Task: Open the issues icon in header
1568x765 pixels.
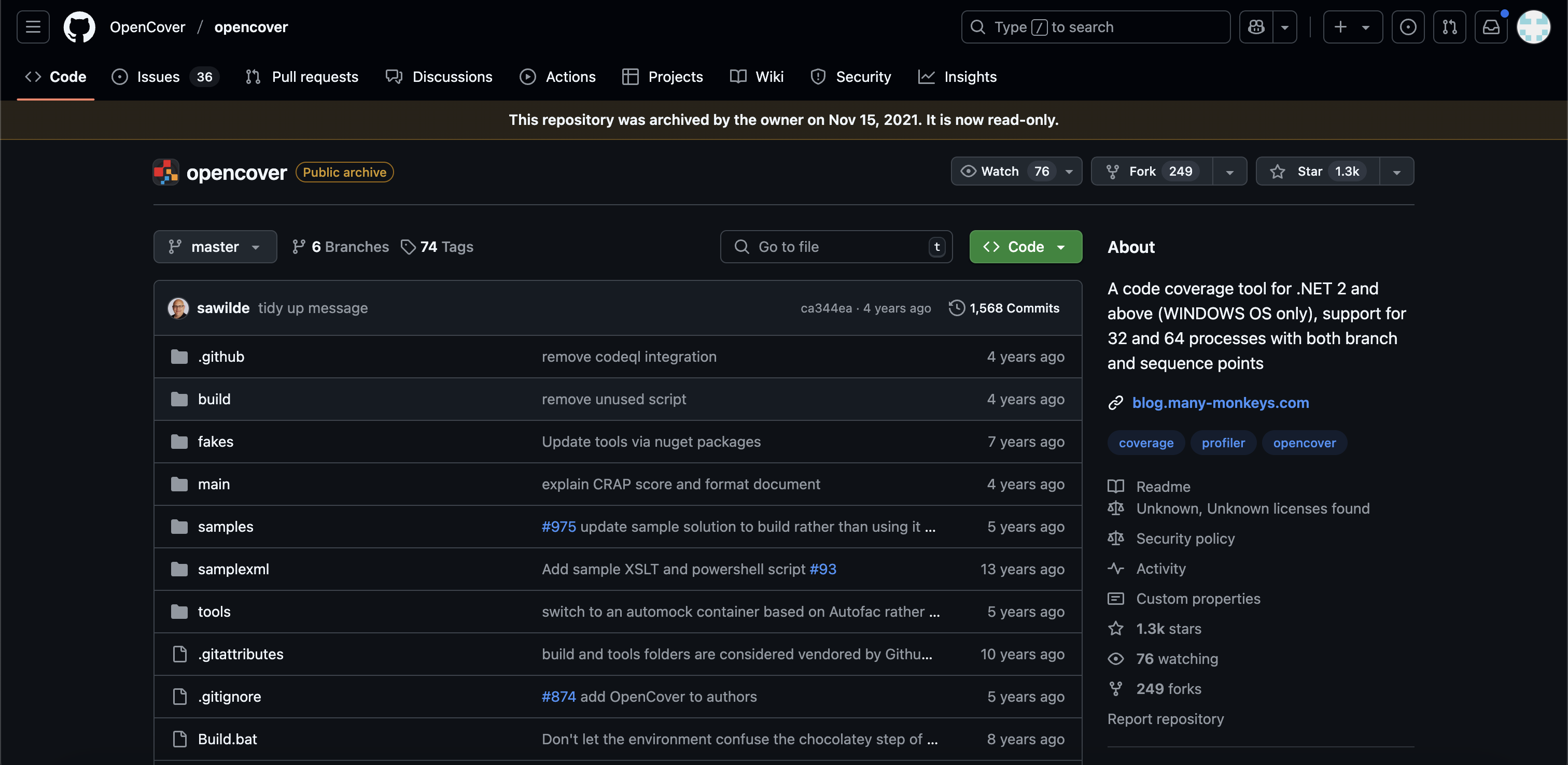Action: pos(1408,27)
